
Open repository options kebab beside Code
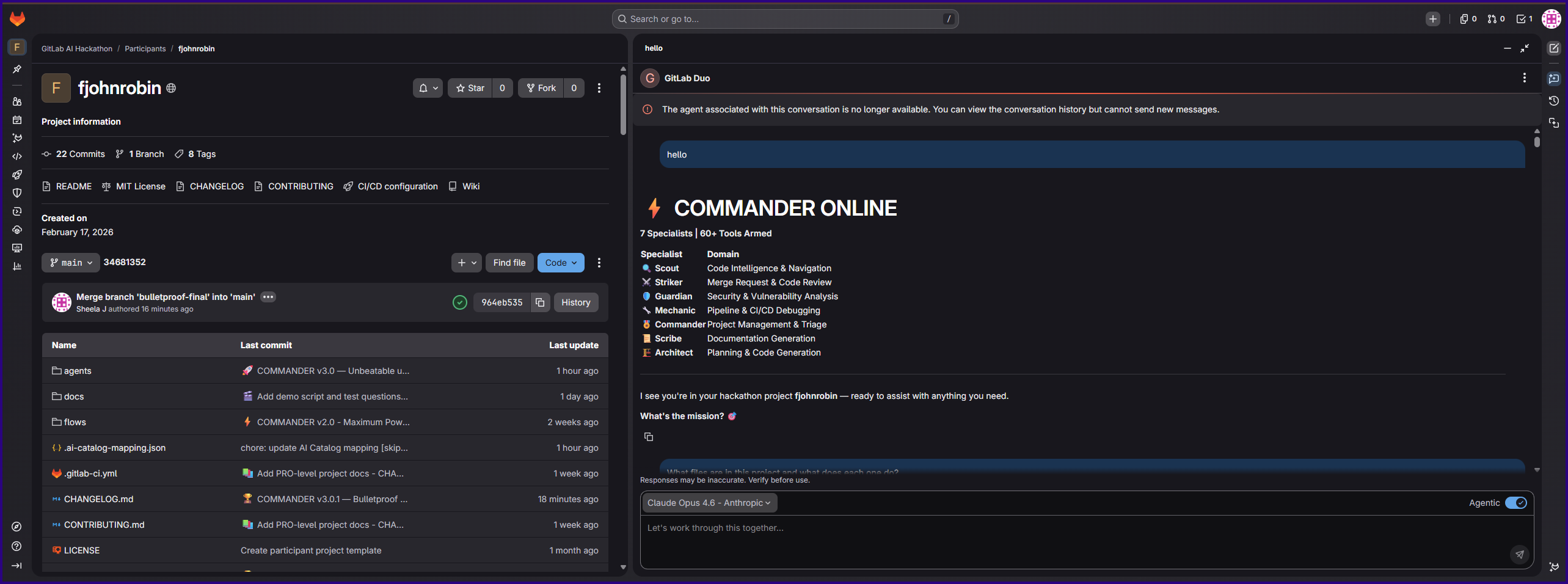coord(599,263)
